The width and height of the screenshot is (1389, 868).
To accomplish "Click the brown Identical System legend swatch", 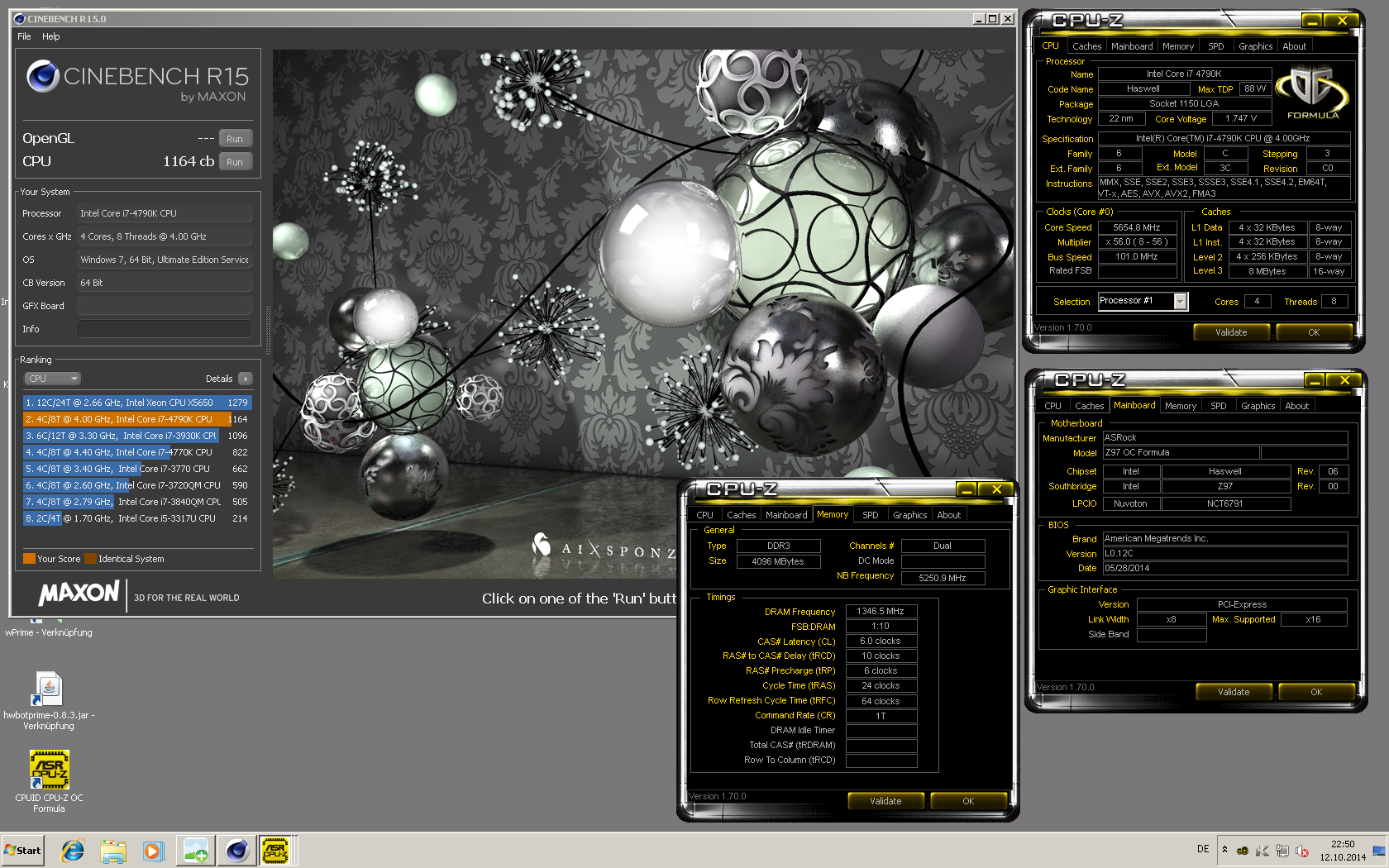I will point(90,559).
